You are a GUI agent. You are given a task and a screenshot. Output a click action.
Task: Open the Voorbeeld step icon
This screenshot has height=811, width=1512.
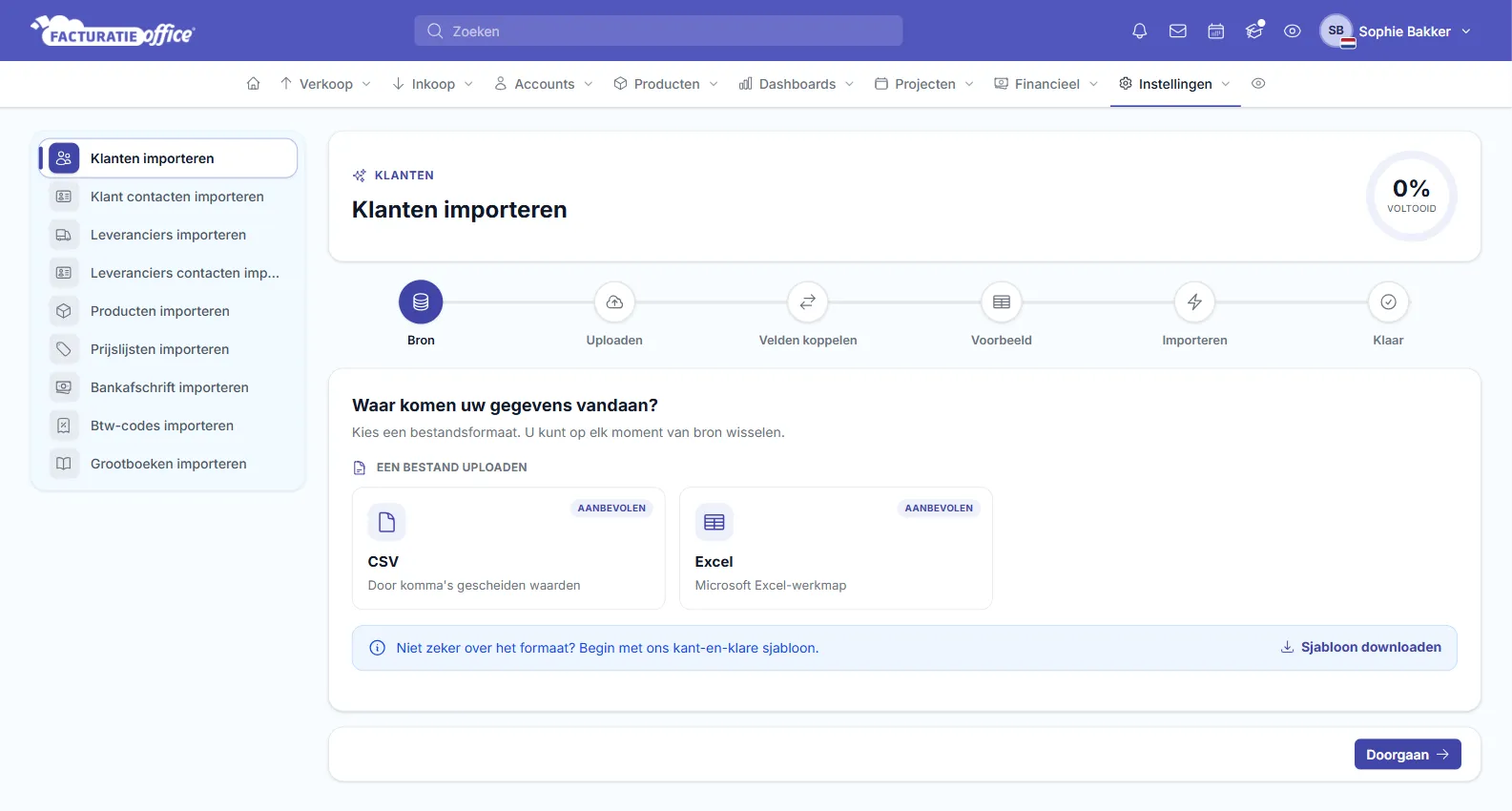pyautogui.click(x=1002, y=302)
